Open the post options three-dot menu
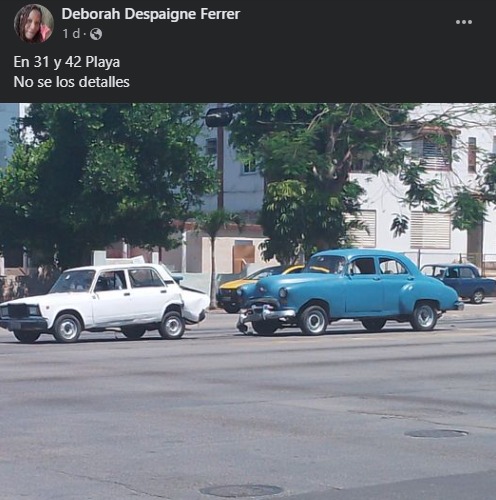The image size is (496, 500). 464,22
